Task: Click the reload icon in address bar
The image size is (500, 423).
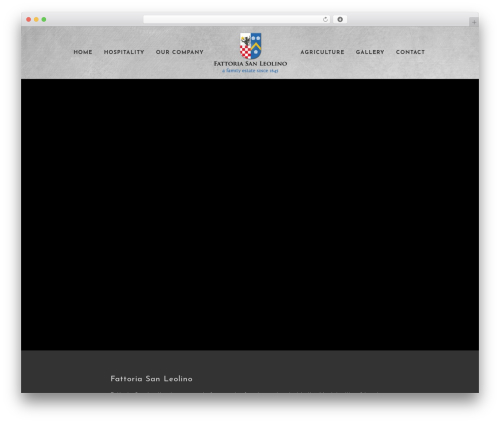Action: pos(325,19)
